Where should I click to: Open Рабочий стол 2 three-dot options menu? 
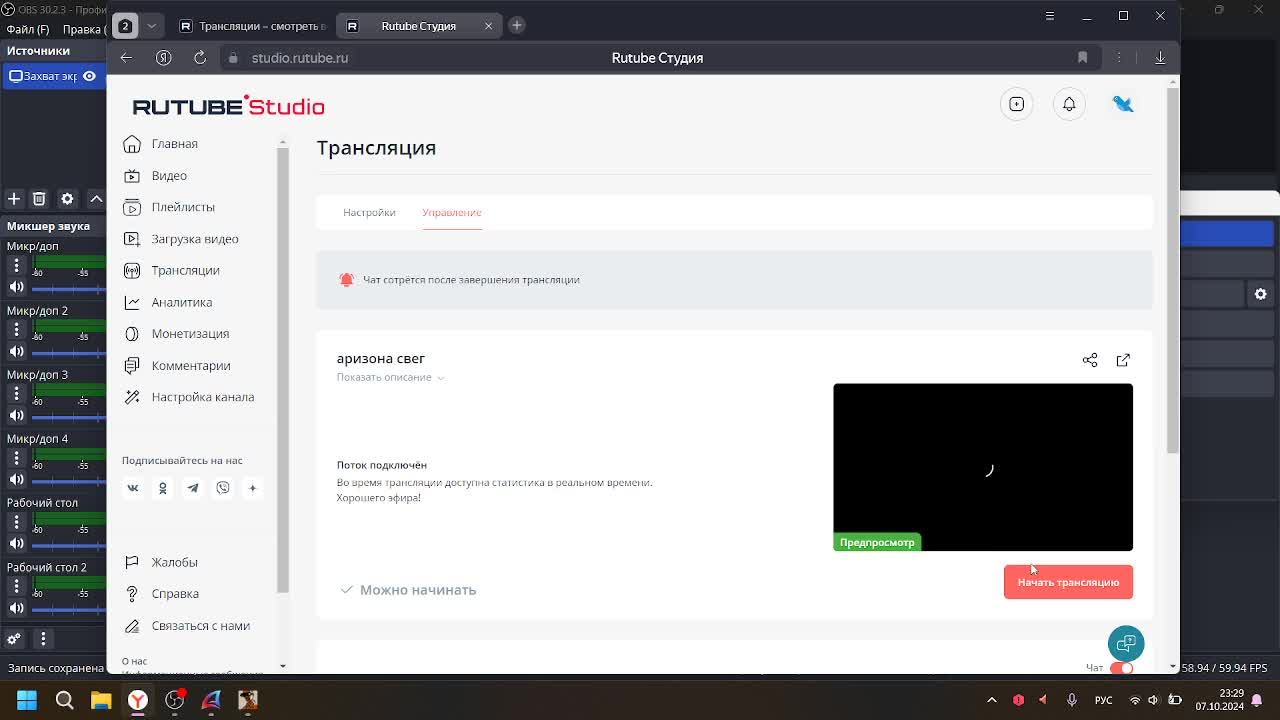pos(16,585)
